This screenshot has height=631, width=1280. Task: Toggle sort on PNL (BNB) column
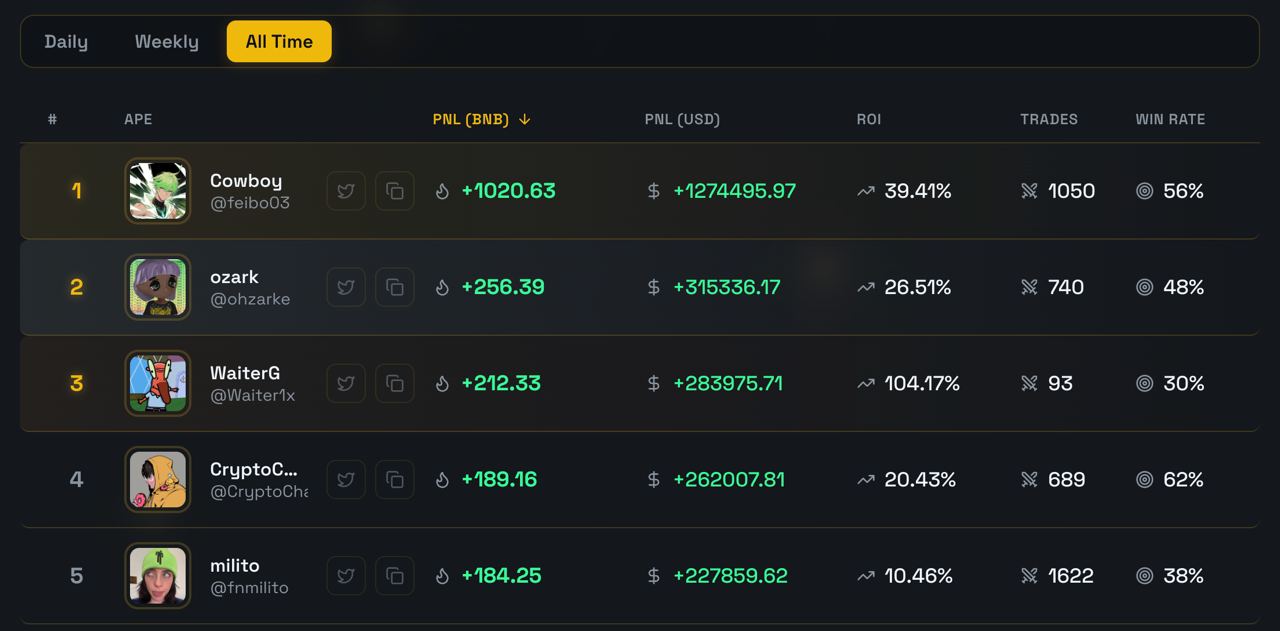481,119
